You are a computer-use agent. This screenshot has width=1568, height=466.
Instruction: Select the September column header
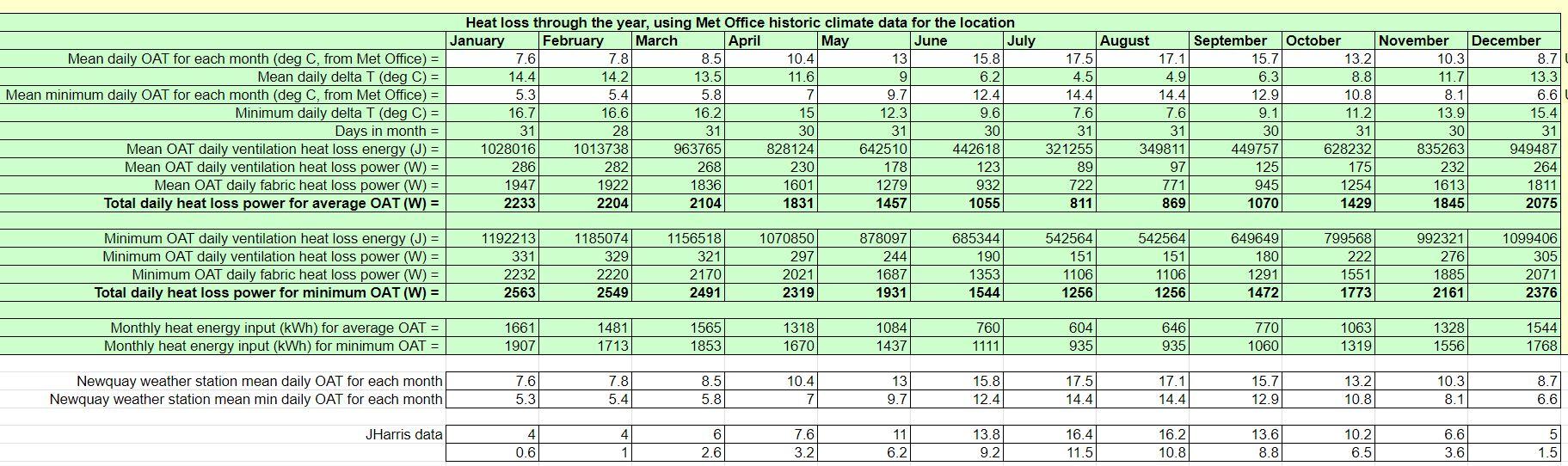[1235, 40]
